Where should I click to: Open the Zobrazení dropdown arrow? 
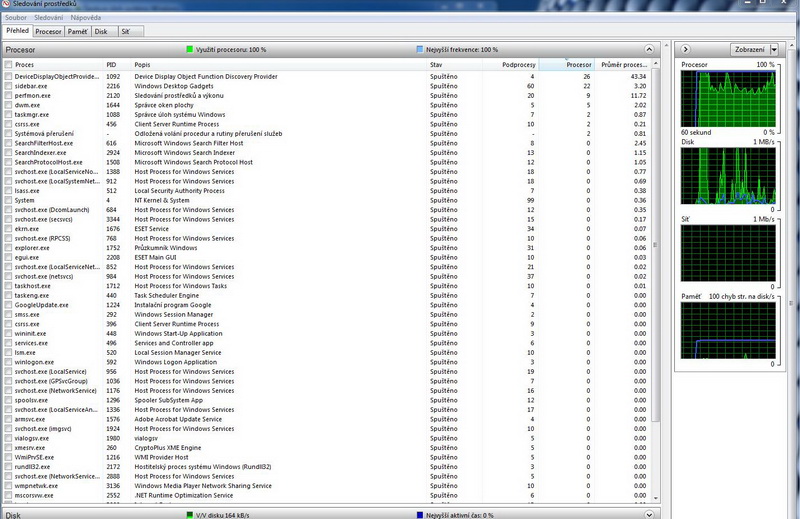tap(774, 49)
